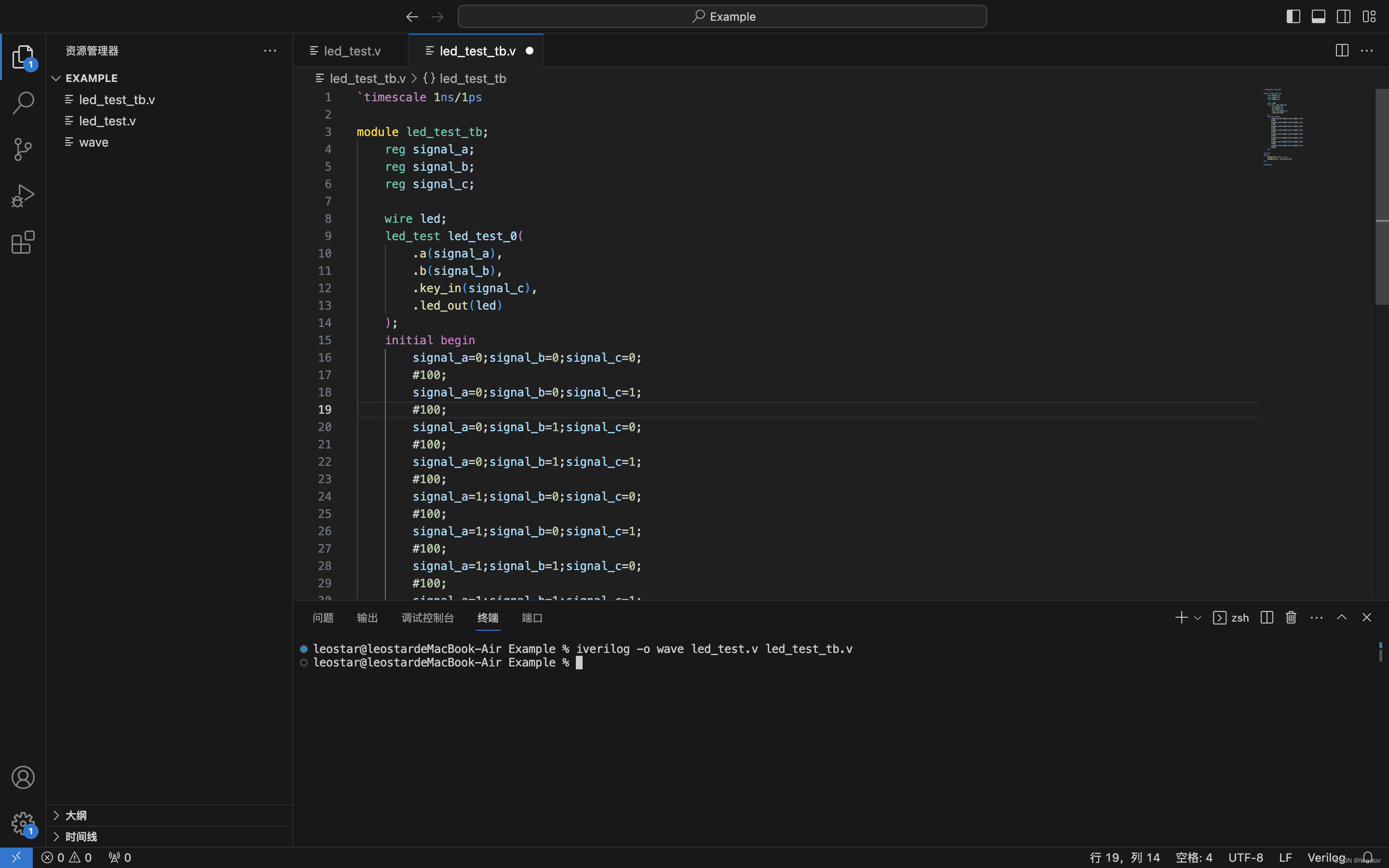Image resolution: width=1389 pixels, height=868 pixels.
Task: Split the editor to the right
Action: tap(1342, 51)
